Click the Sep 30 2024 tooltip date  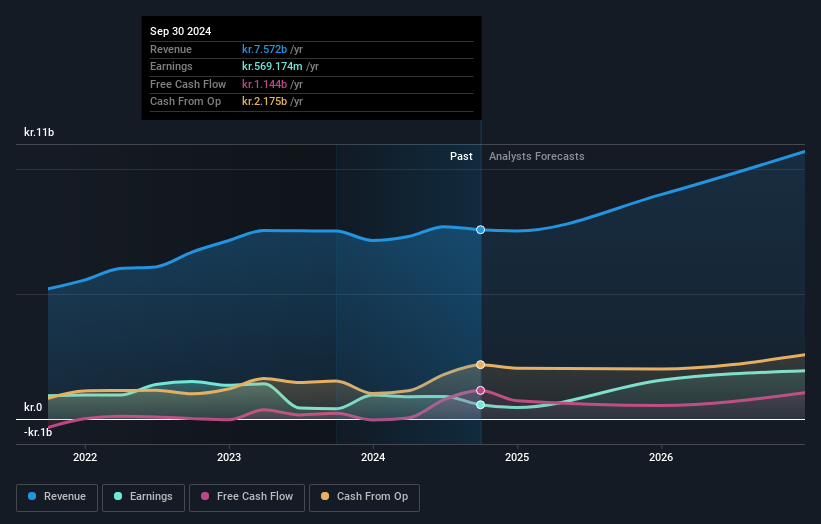tap(181, 31)
